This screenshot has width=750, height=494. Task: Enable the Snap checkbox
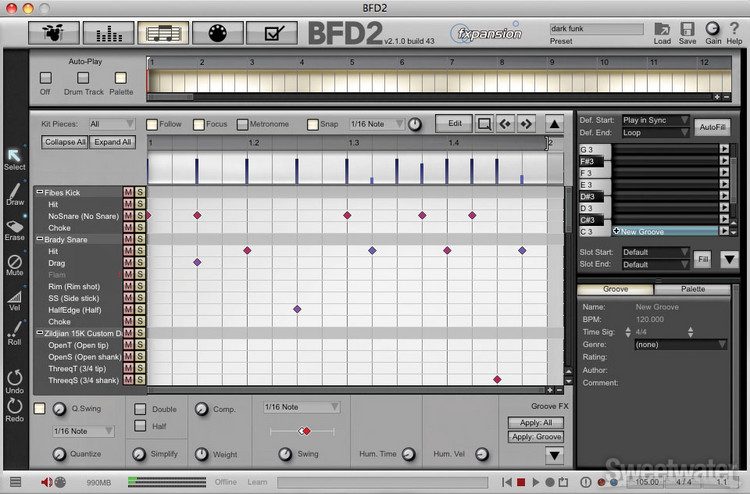click(313, 124)
